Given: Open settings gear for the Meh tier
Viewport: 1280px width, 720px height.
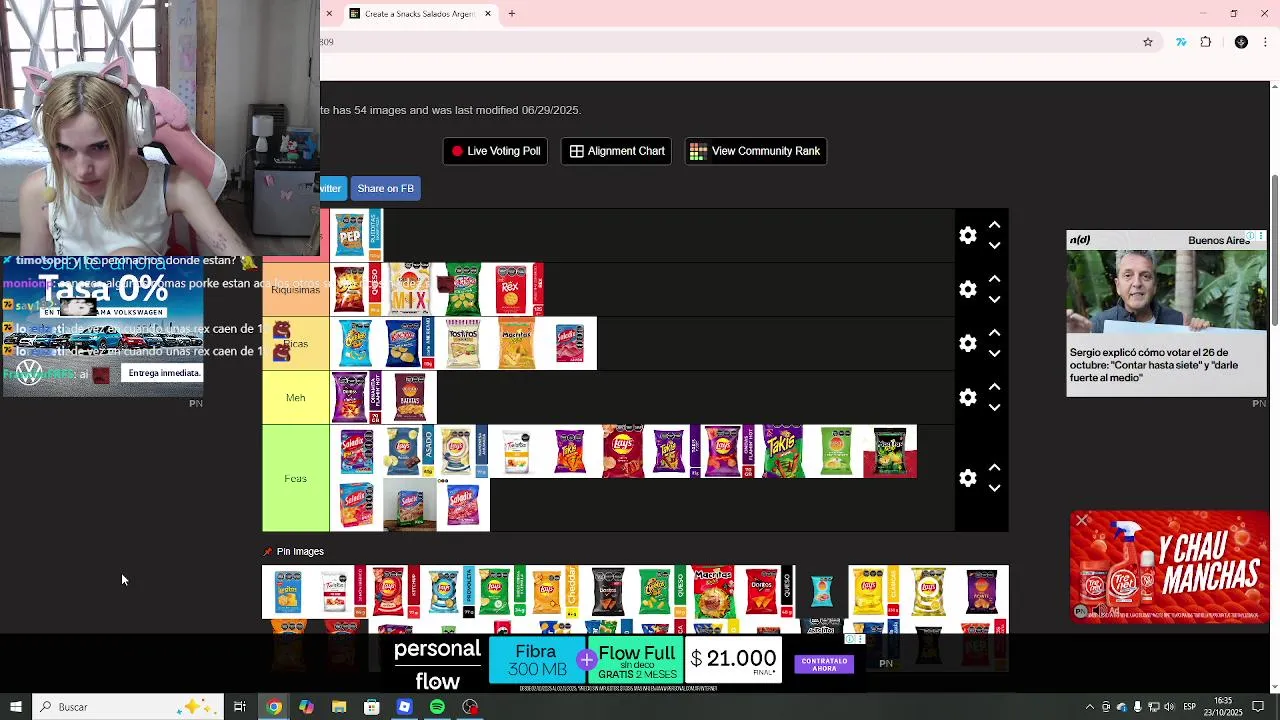Looking at the screenshot, I should pos(967,397).
